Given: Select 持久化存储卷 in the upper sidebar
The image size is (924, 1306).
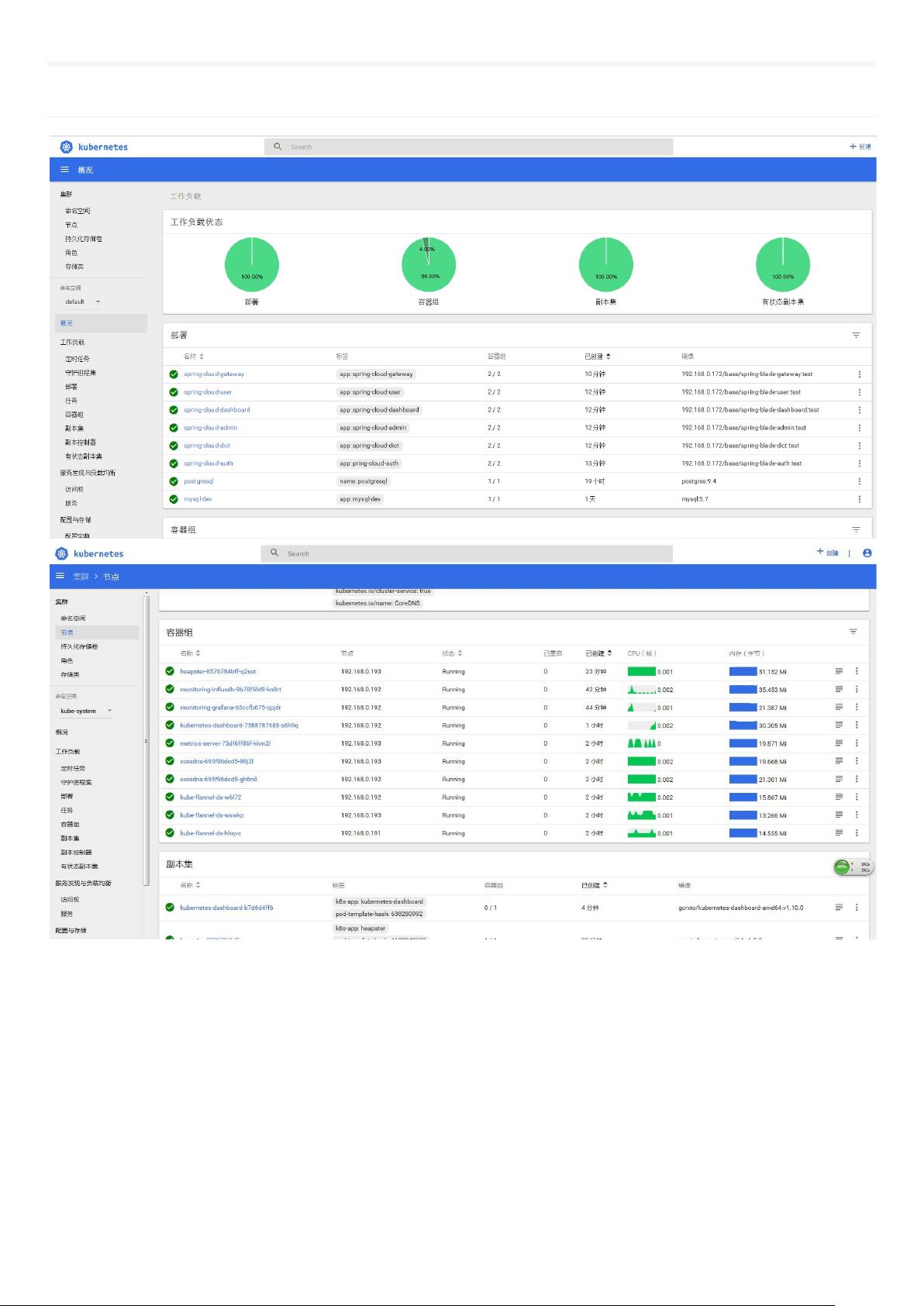Looking at the screenshot, I should (x=83, y=239).
